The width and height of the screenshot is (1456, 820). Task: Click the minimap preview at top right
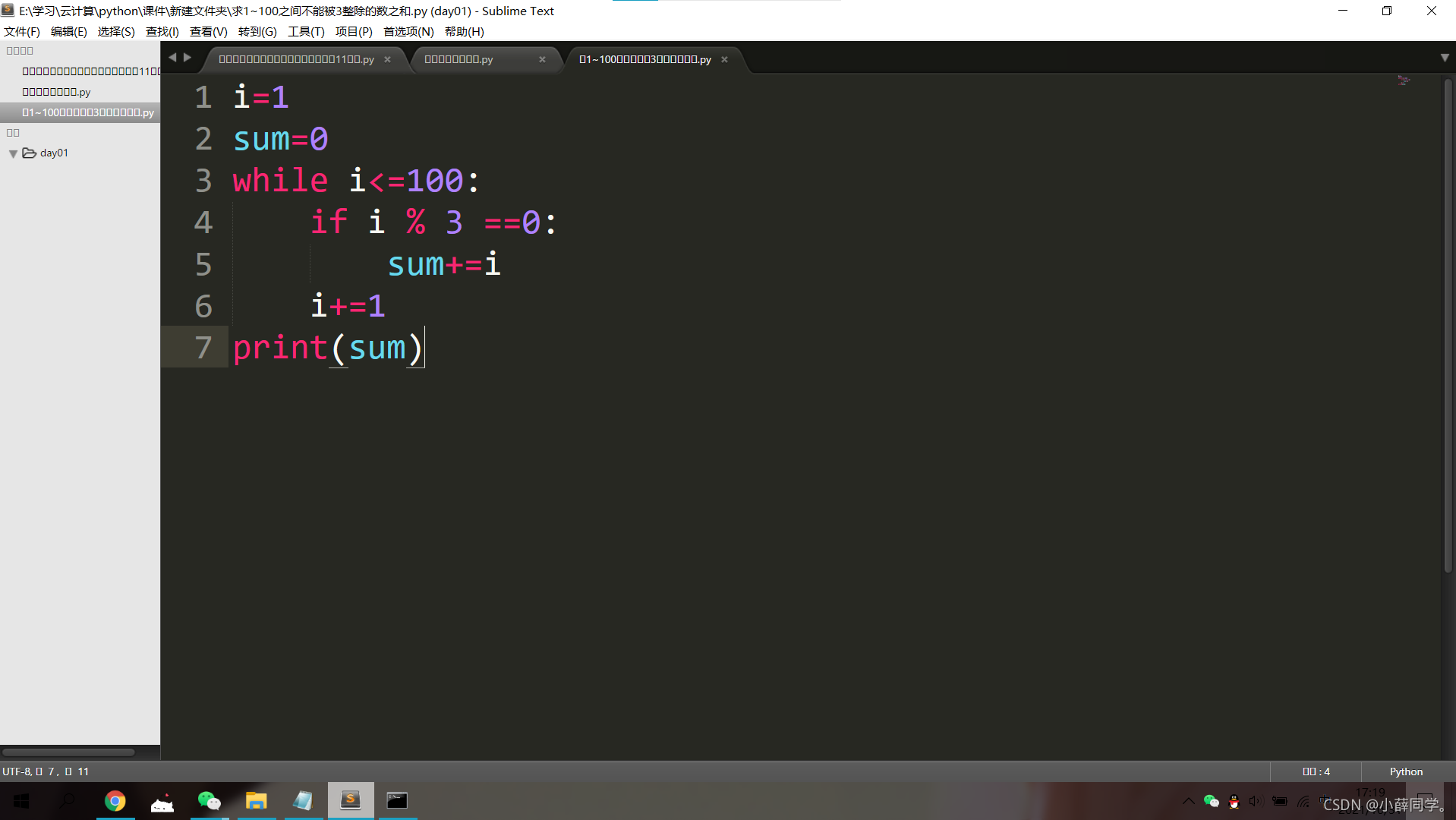(x=1404, y=80)
